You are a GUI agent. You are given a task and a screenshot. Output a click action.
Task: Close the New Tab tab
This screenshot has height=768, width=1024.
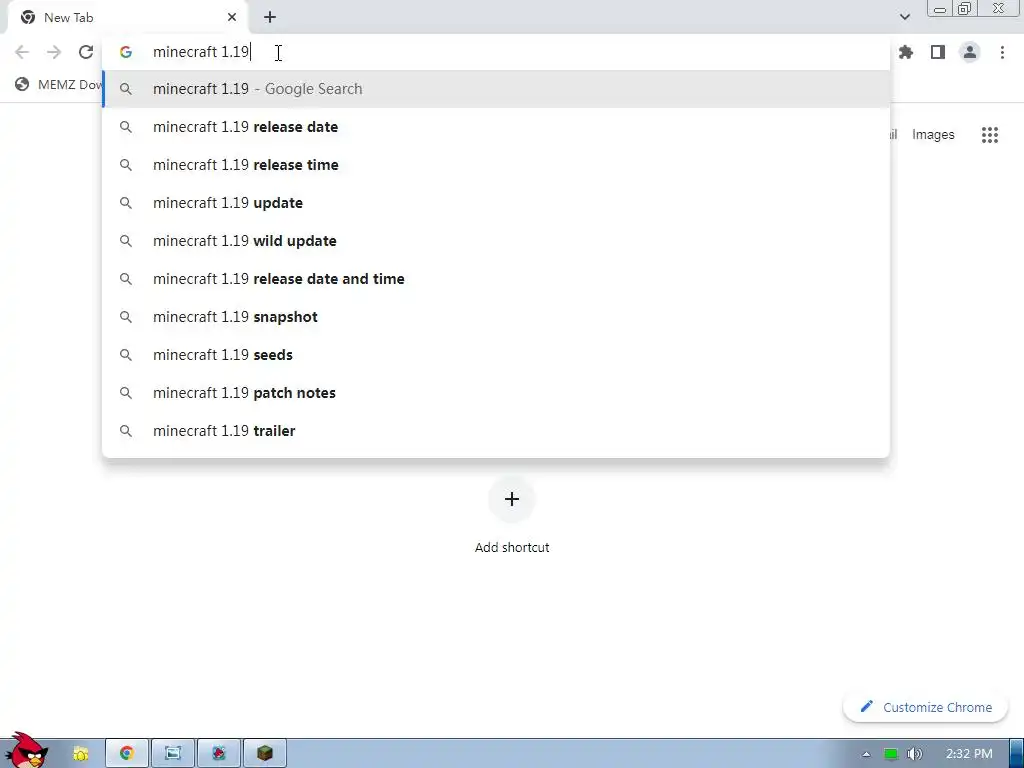[232, 18]
